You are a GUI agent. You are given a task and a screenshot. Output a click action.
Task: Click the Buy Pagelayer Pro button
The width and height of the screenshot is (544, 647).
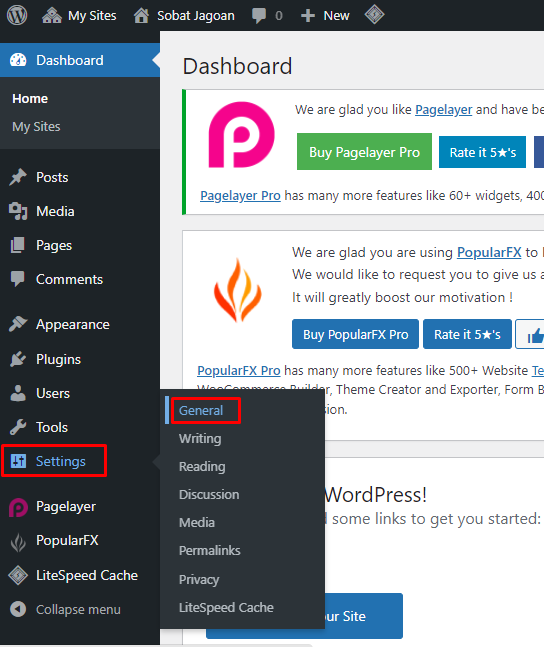coord(364,152)
